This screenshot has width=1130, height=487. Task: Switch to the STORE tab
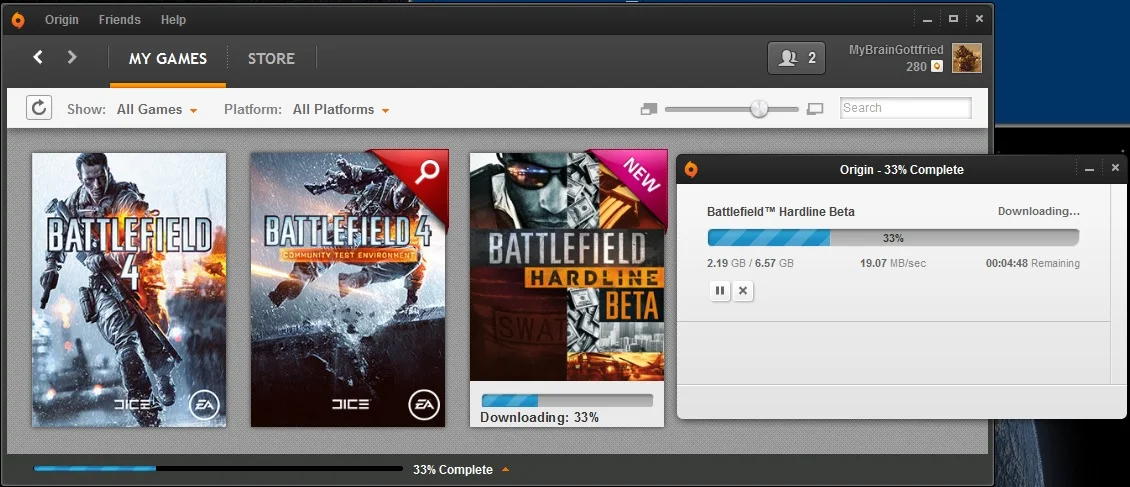point(271,58)
